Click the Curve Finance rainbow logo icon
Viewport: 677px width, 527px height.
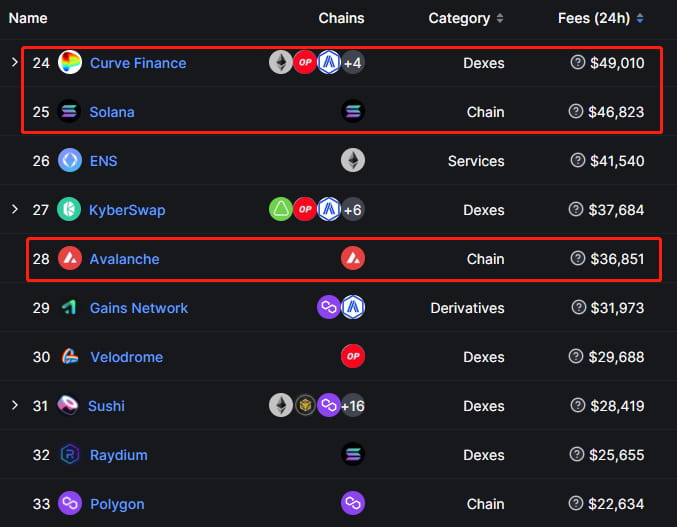[x=70, y=63]
